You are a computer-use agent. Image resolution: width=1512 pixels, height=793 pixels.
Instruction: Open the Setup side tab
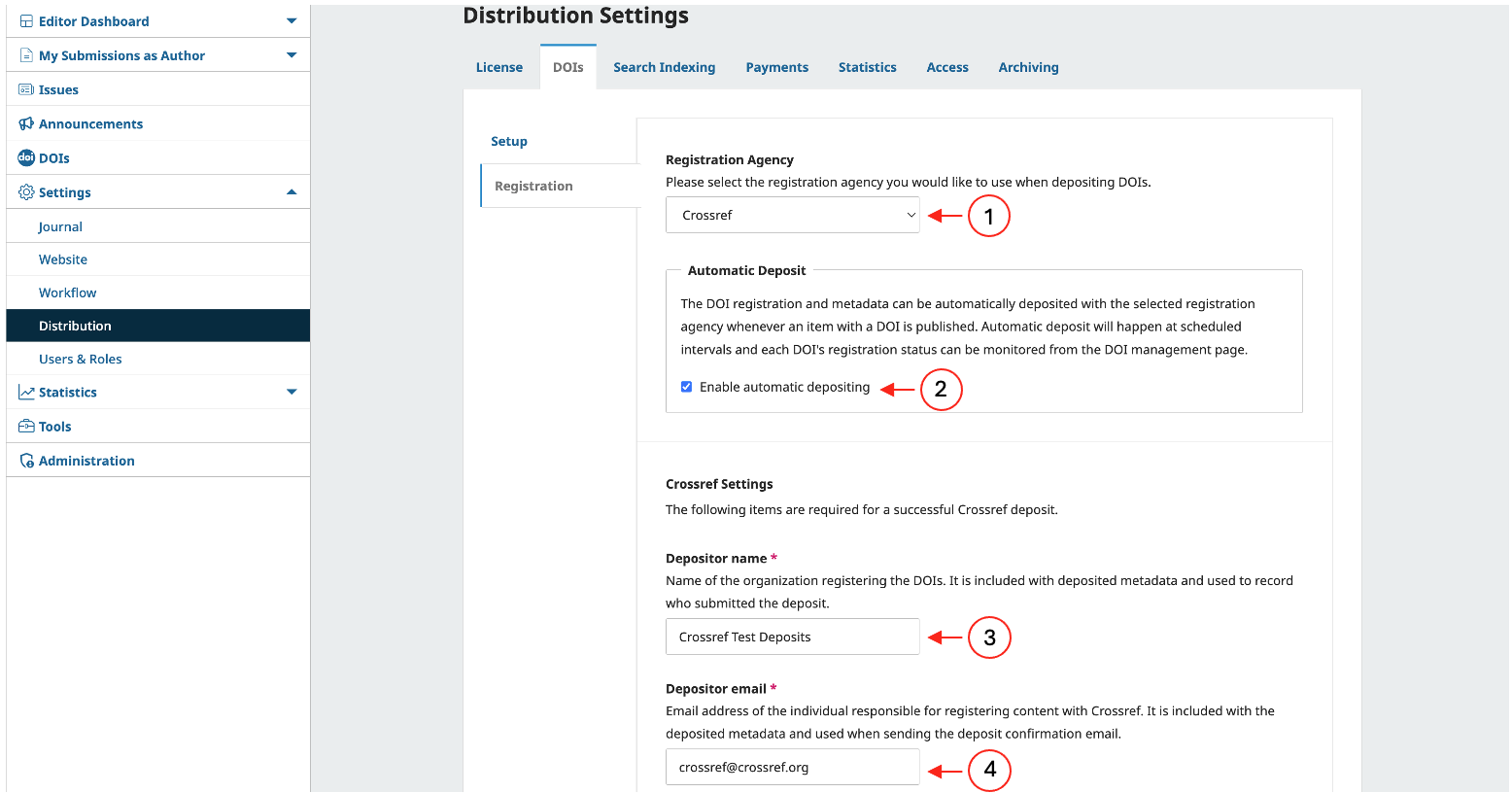pyautogui.click(x=509, y=141)
